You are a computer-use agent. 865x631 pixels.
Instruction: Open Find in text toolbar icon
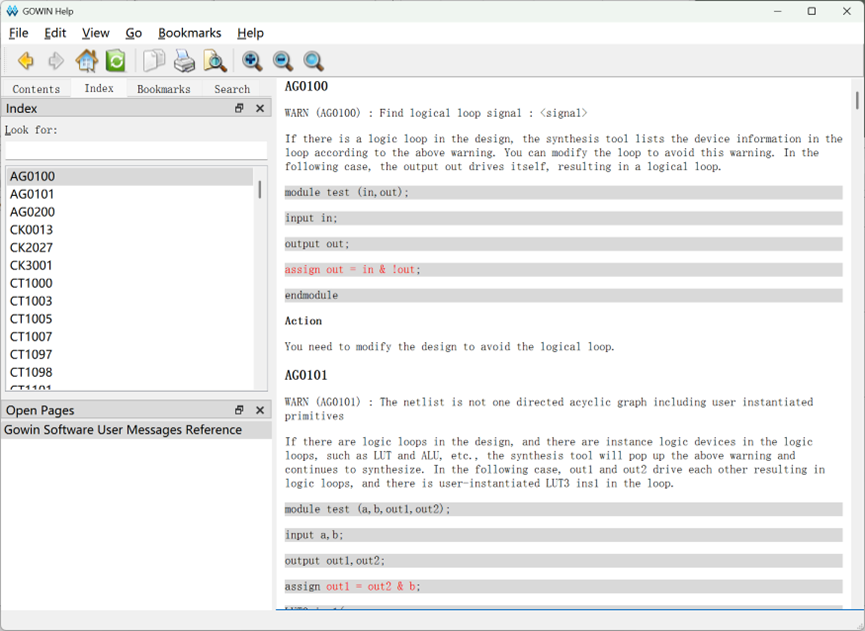(215, 61)
